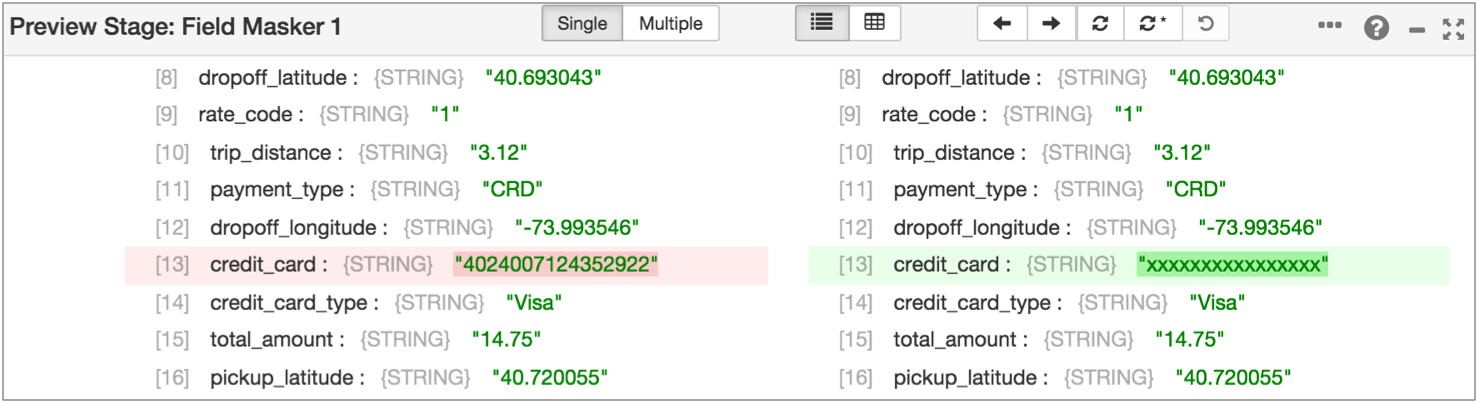Maximize the preview panel to fullscreen
Image resolution: width=1478 pixels, height=403 pixels.
pyautogui.click(x=1453, y=28)
